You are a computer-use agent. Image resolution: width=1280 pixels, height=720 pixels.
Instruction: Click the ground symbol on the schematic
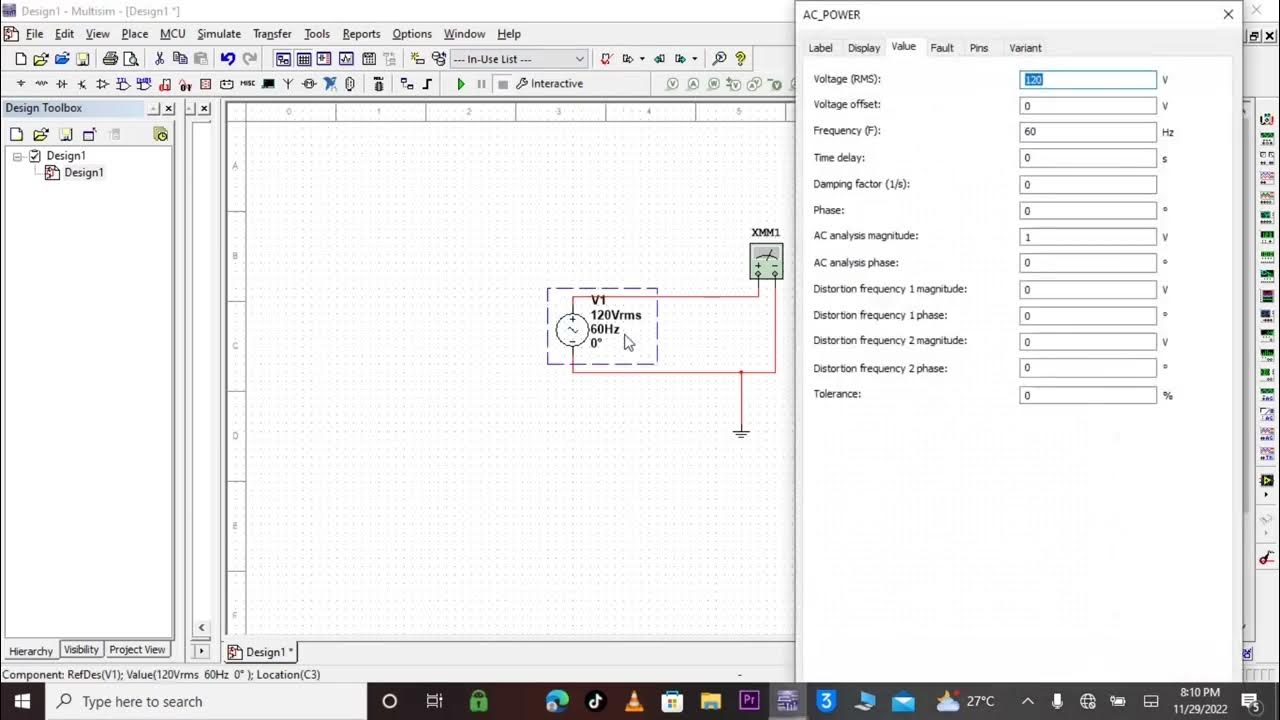tap(741, 432)
